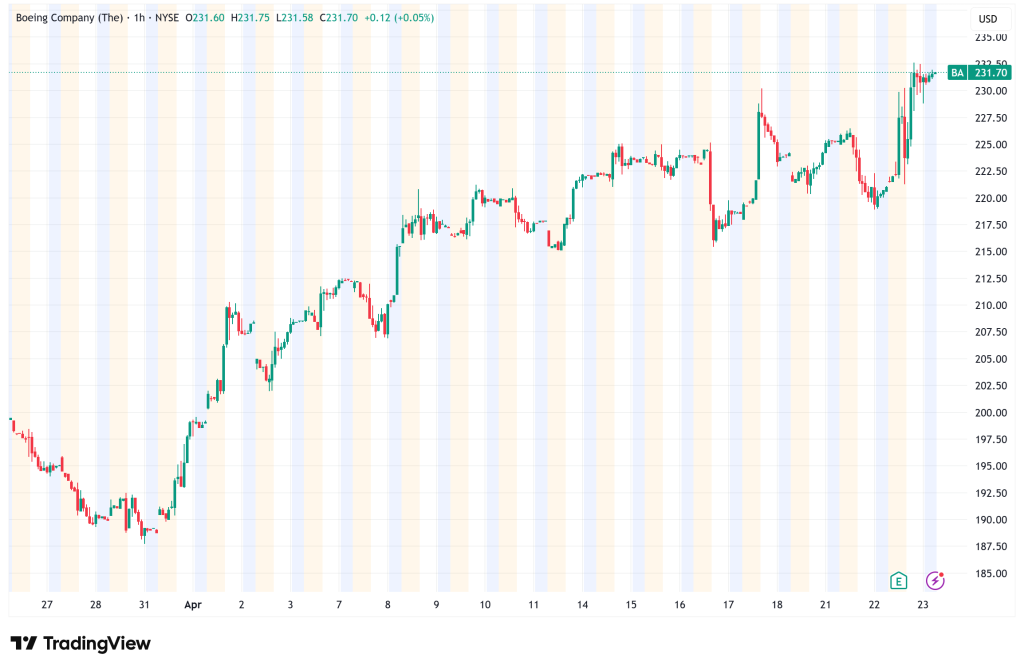Click date 31 on the time axis

144,605
